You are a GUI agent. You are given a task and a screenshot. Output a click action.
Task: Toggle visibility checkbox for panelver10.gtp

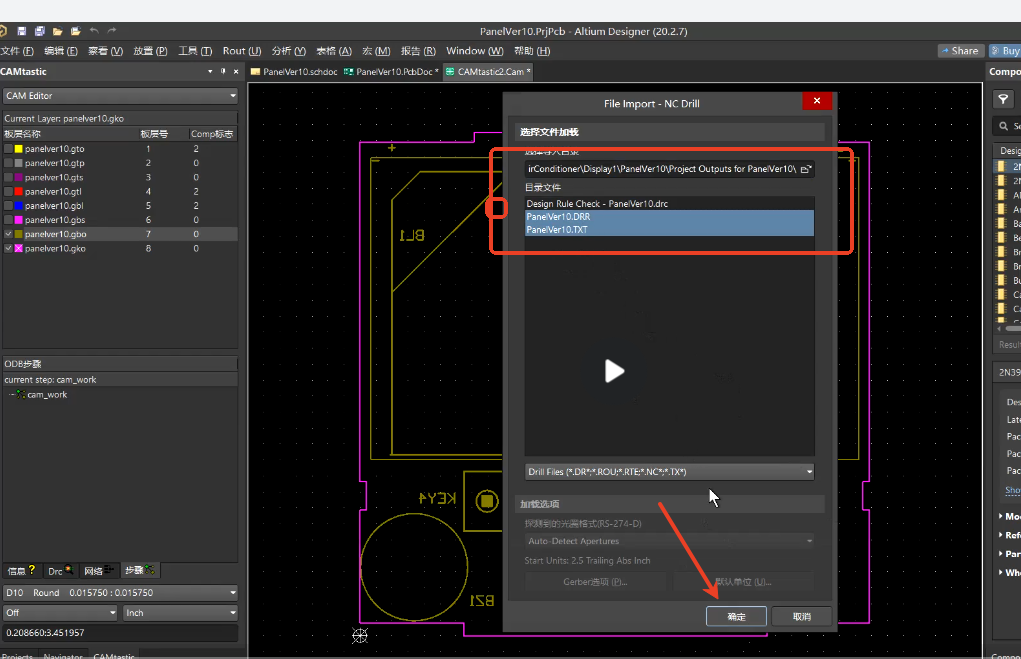tap(8, 163)
